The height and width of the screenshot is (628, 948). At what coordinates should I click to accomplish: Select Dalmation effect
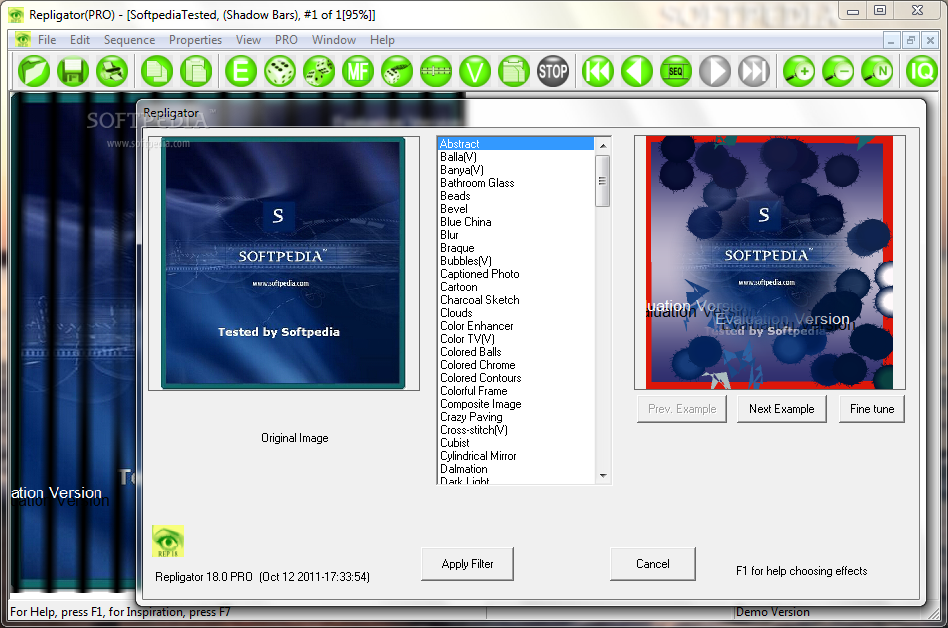point(515,469)
